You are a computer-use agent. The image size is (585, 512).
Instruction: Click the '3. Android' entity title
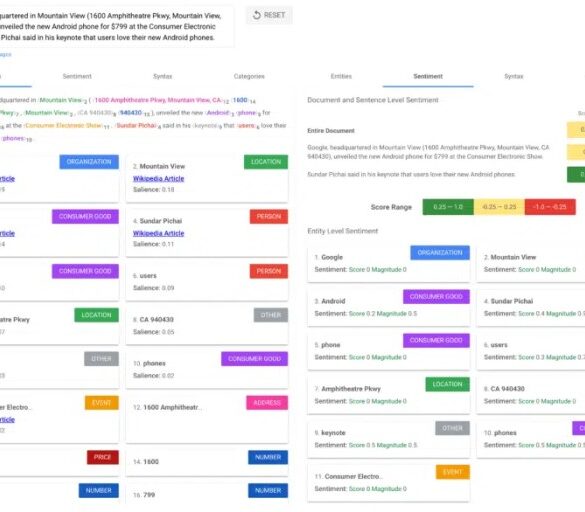click(x=330, y=301)
